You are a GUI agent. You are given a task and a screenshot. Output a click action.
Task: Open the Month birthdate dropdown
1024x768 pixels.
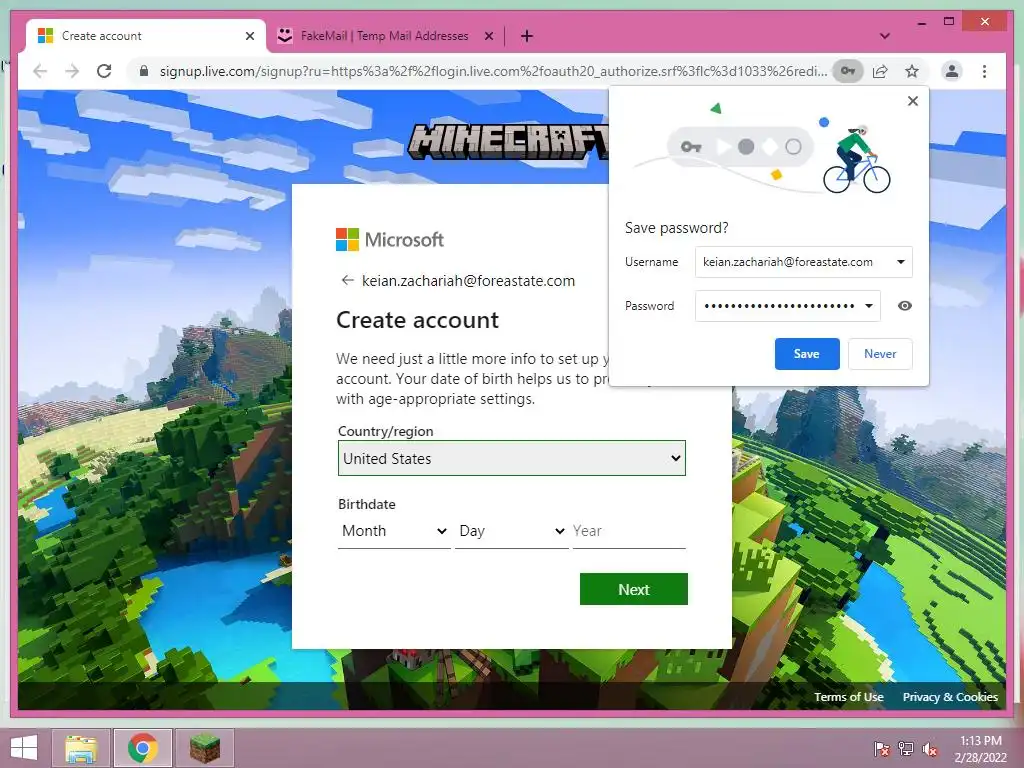click(394, 531)
